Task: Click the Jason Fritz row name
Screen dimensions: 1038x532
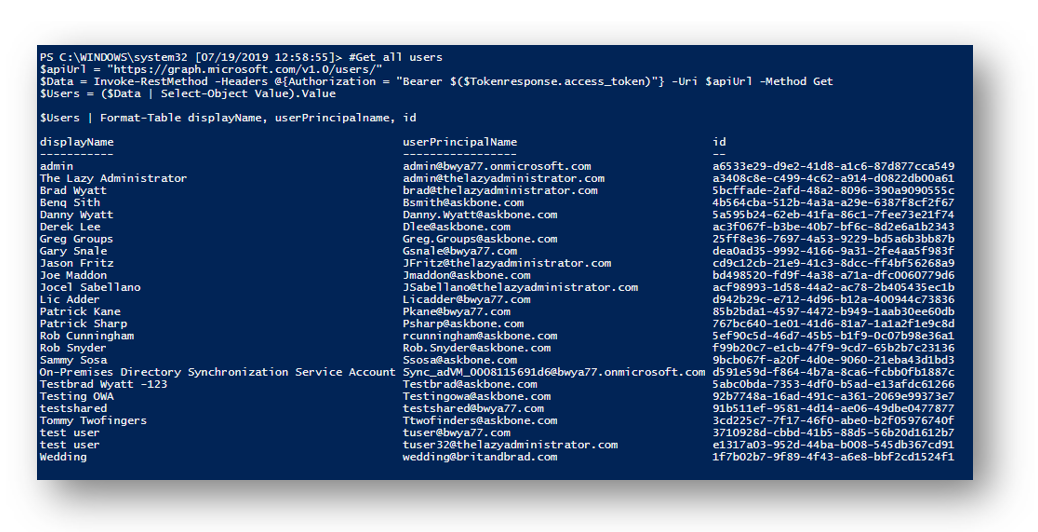Action: pyautogui.click(x=77, y=263)
